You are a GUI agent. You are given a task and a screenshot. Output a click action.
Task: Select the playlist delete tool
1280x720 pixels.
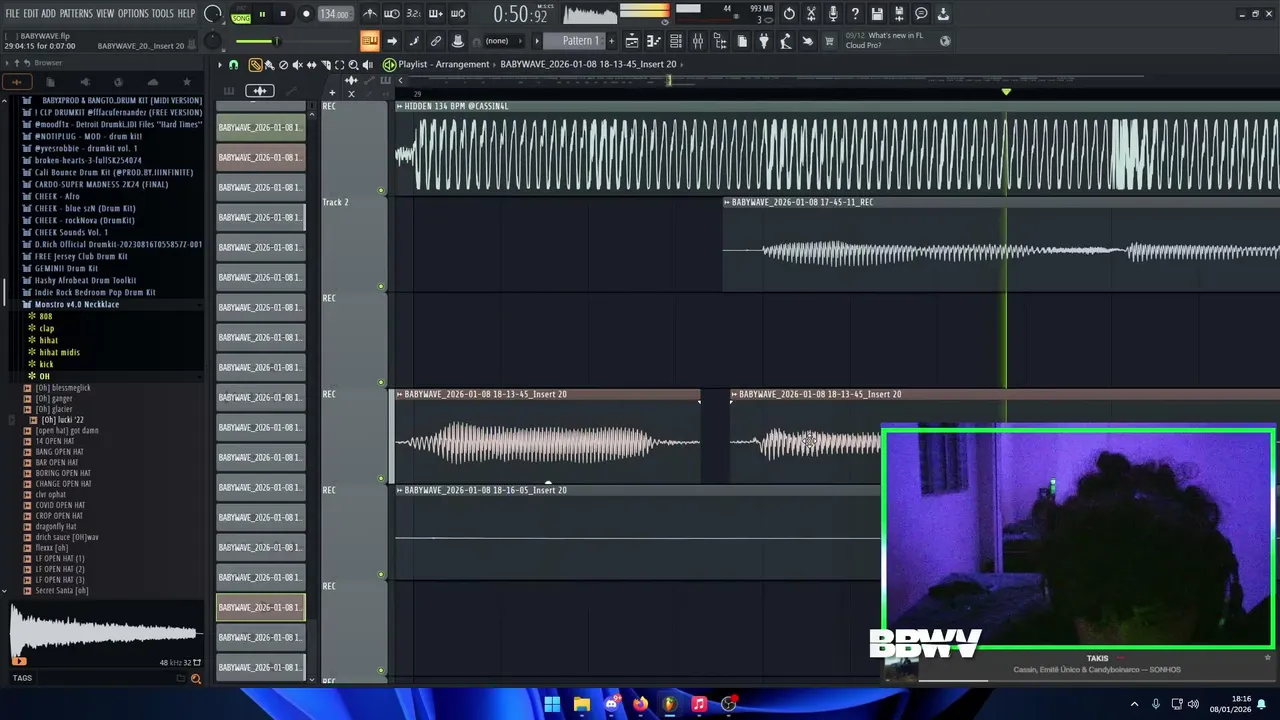tap(283, 65)
